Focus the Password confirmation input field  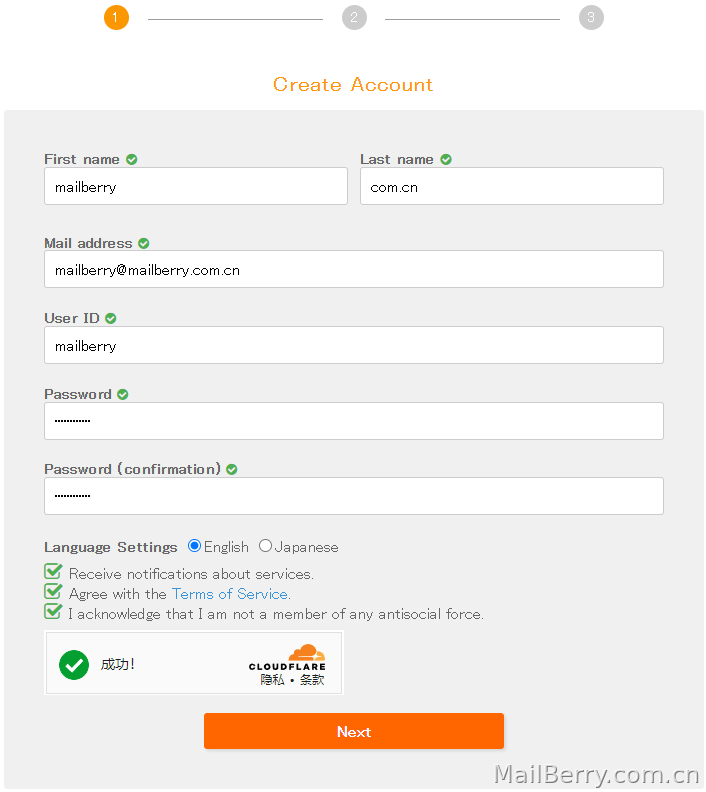click(354, 496)
